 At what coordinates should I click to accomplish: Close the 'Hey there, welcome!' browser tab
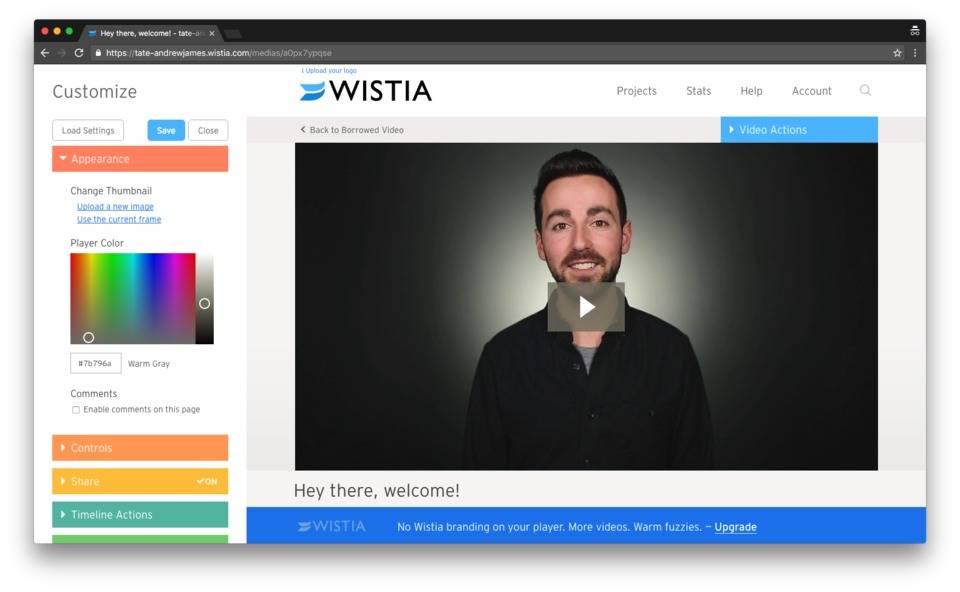212,34
